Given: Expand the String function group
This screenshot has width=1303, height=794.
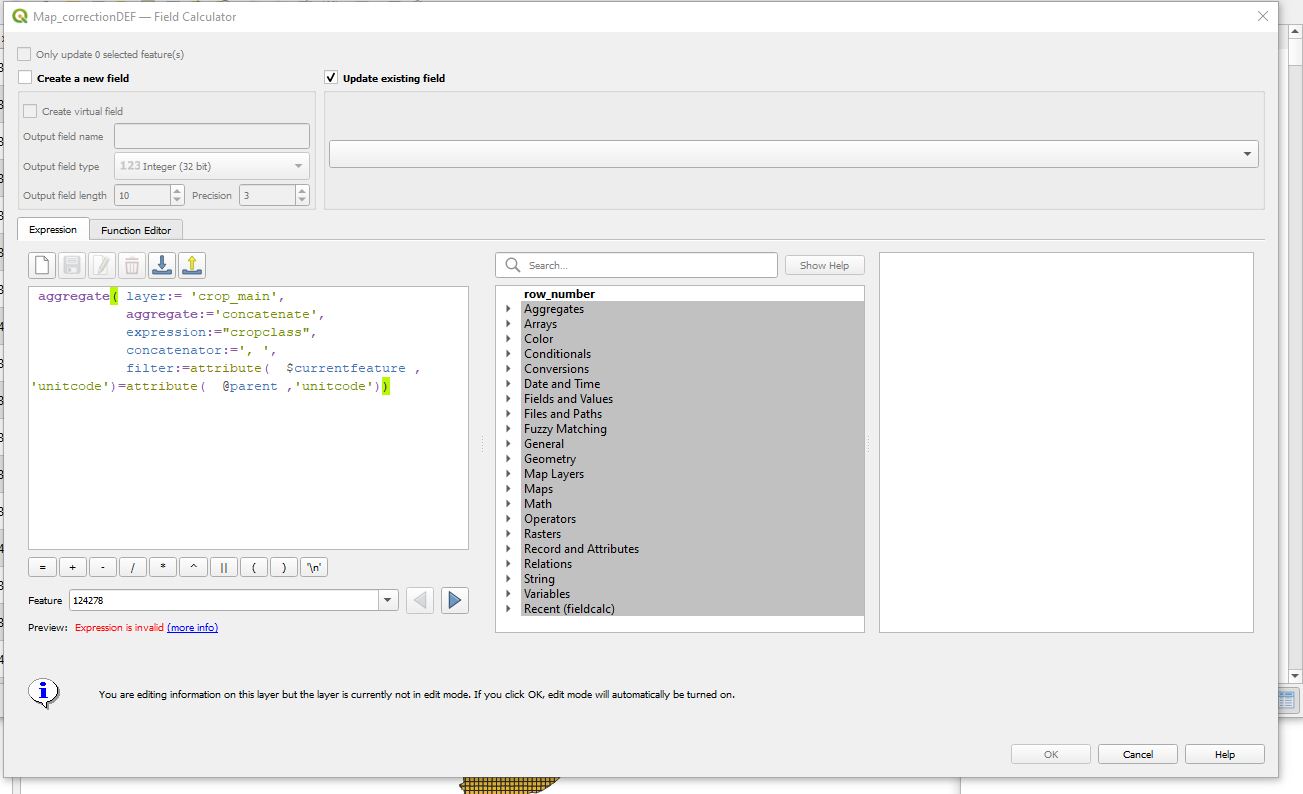Looking at the screenshot, I should pyautogui.click(x=508, y=579).
